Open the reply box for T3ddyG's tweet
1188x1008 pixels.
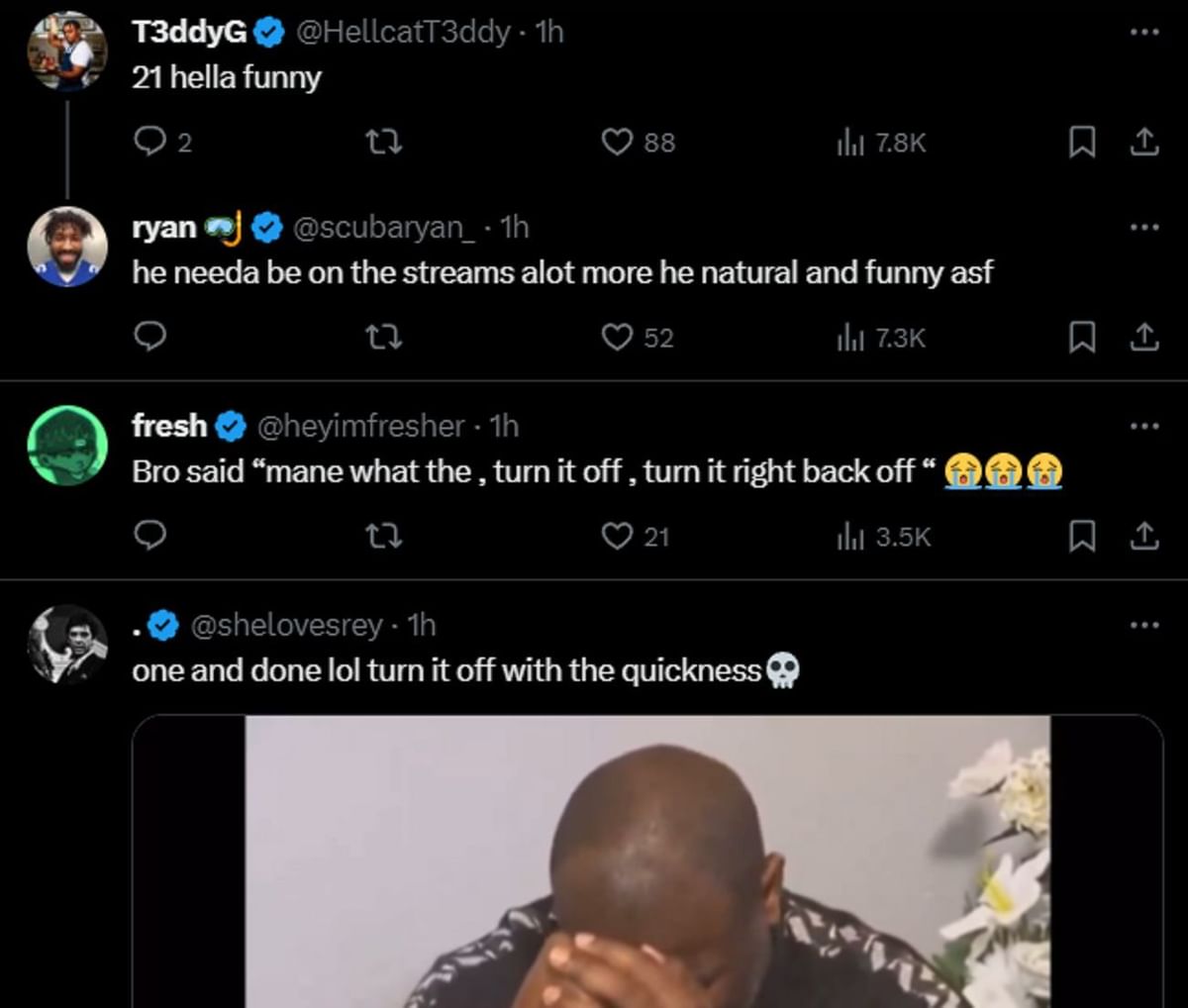(150, 143)
